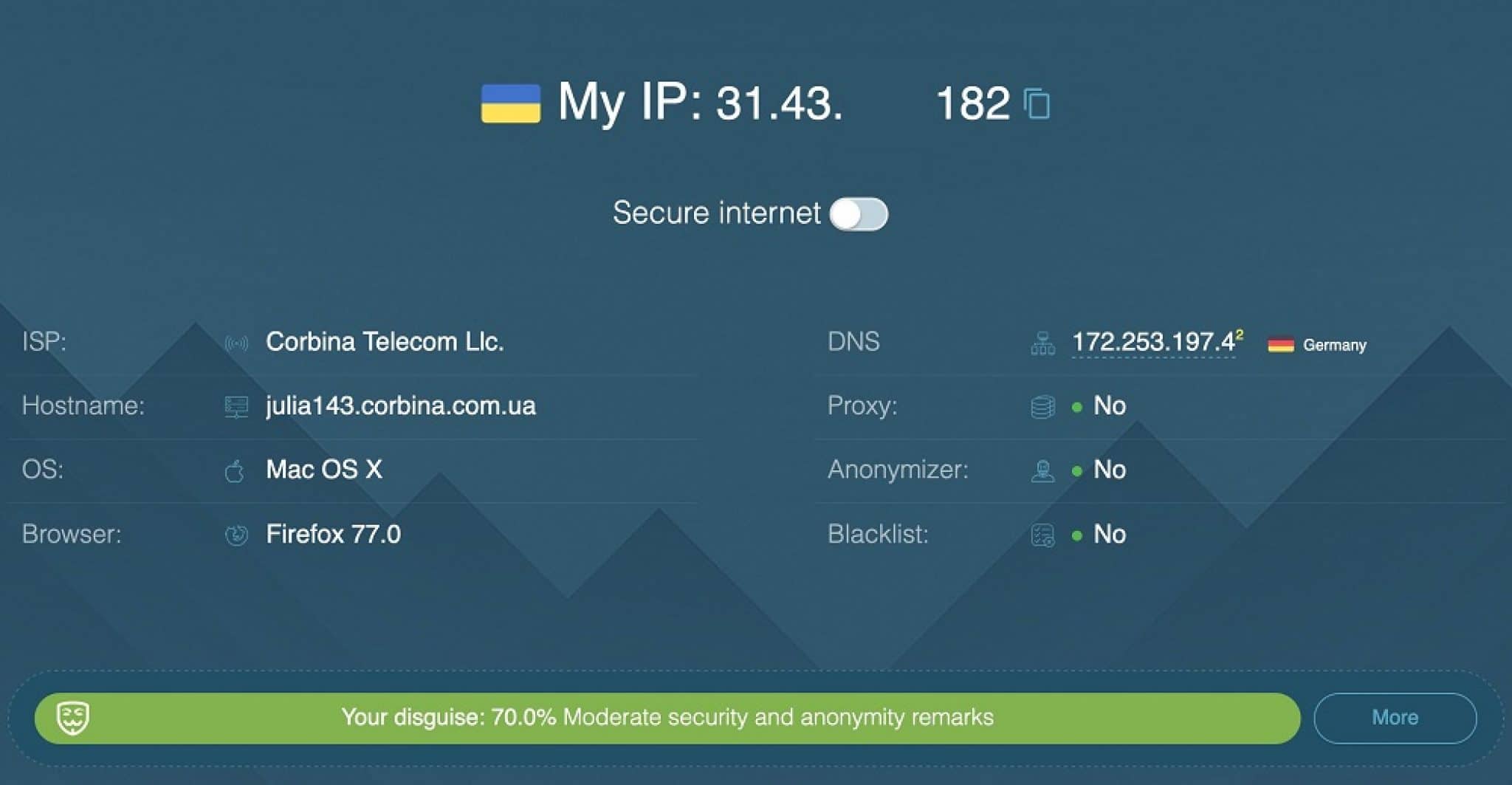Click the disguise mask shield icon
This screenshot has width=1512, height=785.
point(73,718)
